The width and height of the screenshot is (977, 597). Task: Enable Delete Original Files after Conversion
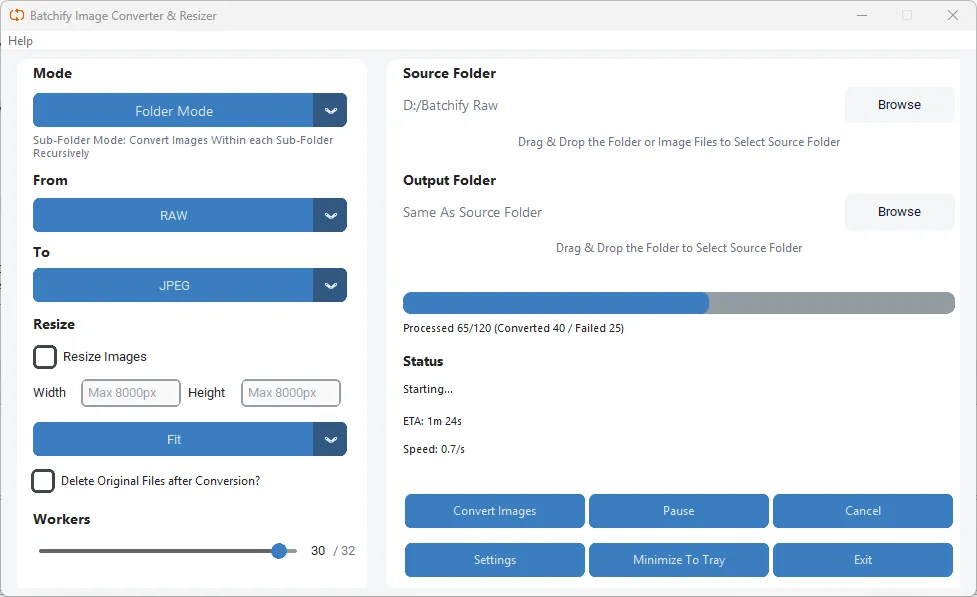(43, 481)
